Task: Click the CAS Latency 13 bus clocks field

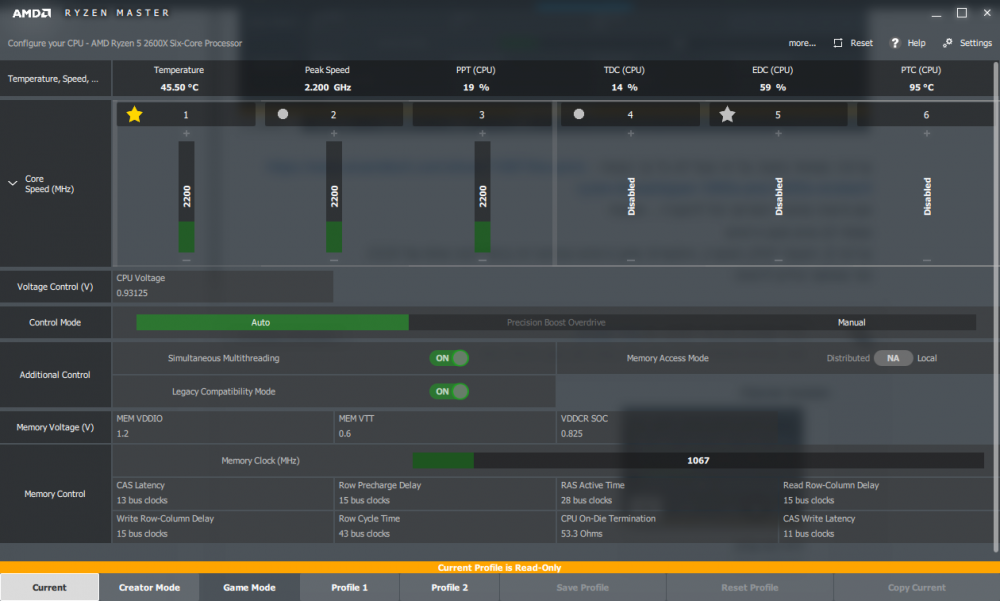Action: 223,493
